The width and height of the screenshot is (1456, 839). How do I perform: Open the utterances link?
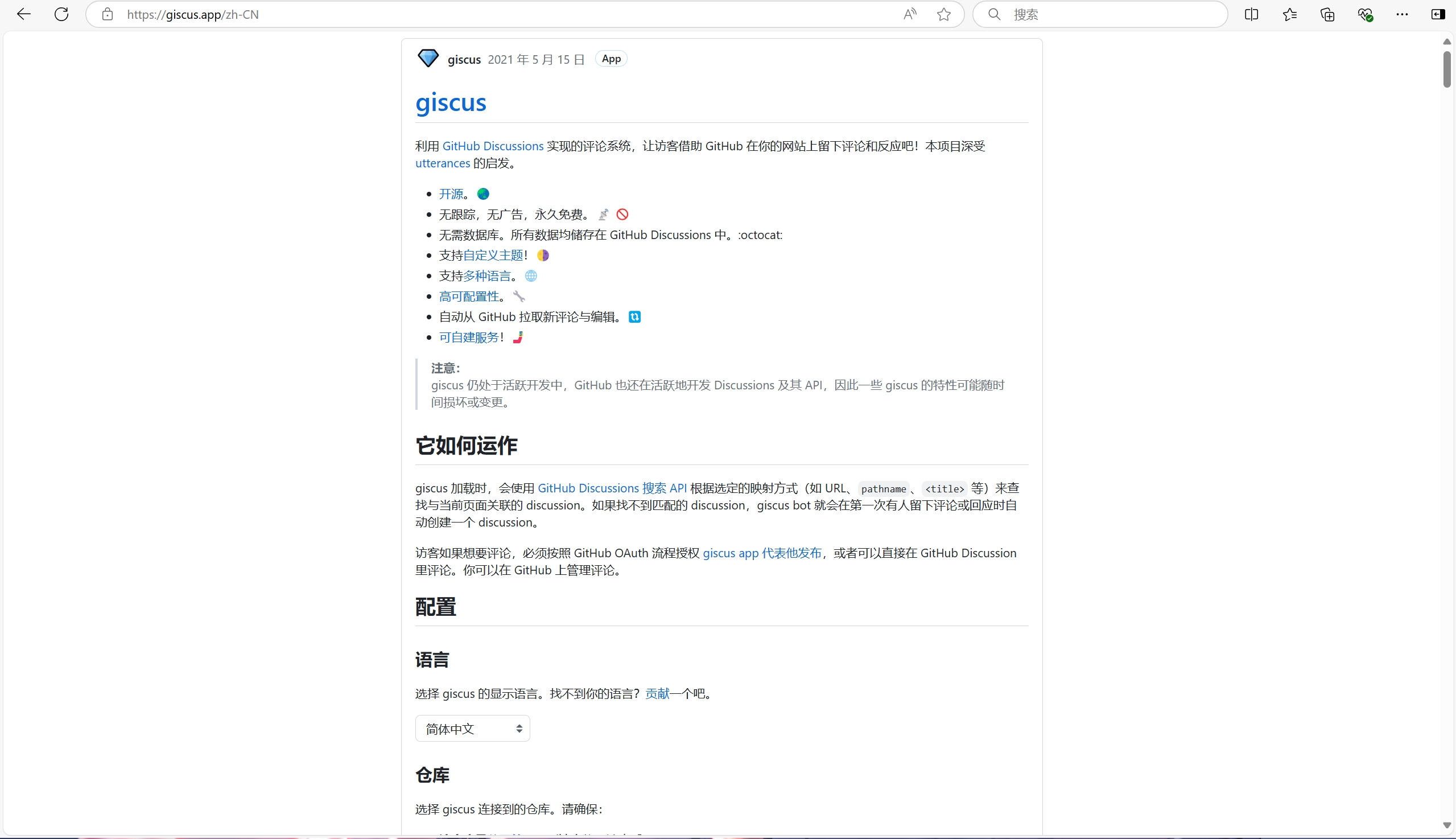(x=442, y=164)
